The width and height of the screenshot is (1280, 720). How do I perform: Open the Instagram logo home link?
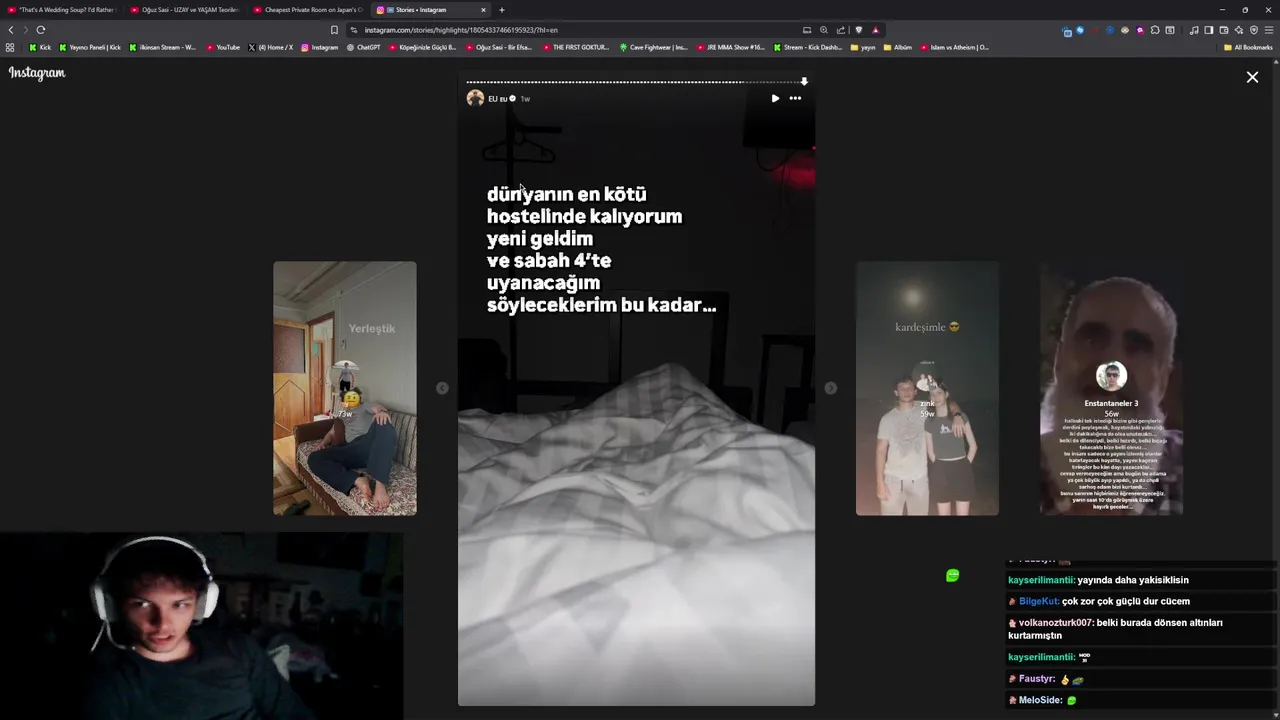click(37, 73)
